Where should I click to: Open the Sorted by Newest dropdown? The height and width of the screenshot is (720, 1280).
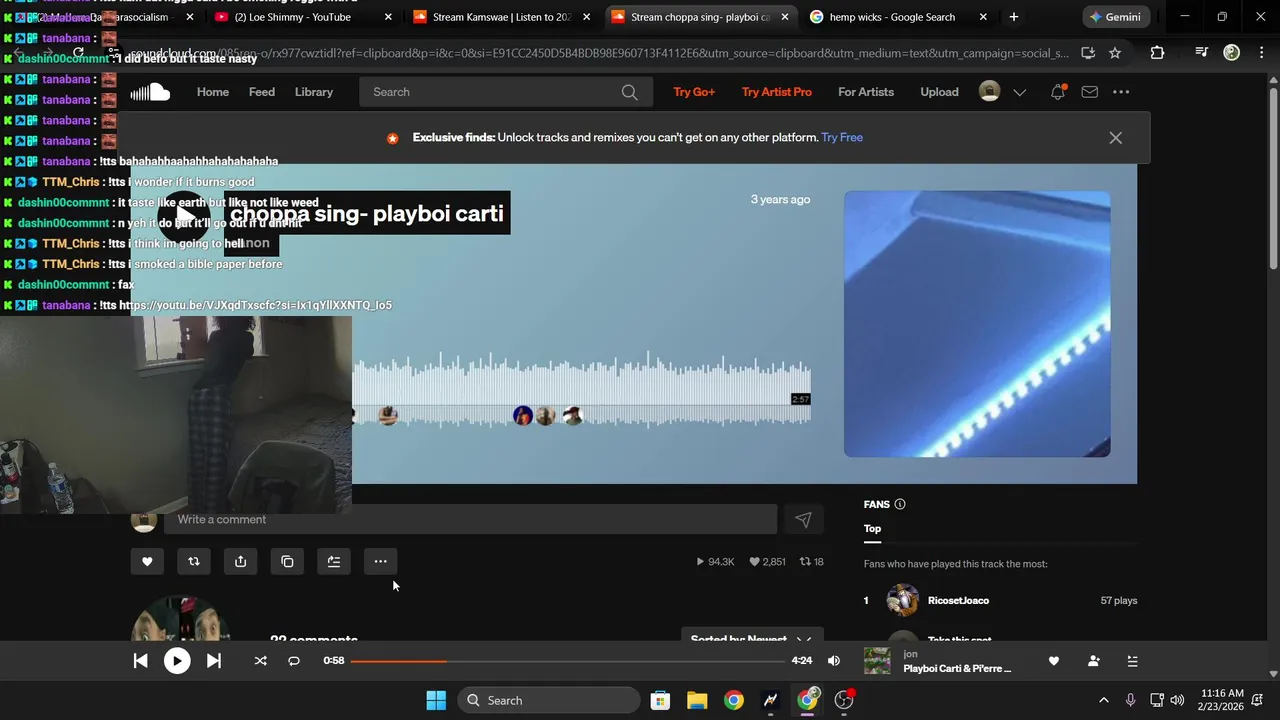[x=750, y=639]
